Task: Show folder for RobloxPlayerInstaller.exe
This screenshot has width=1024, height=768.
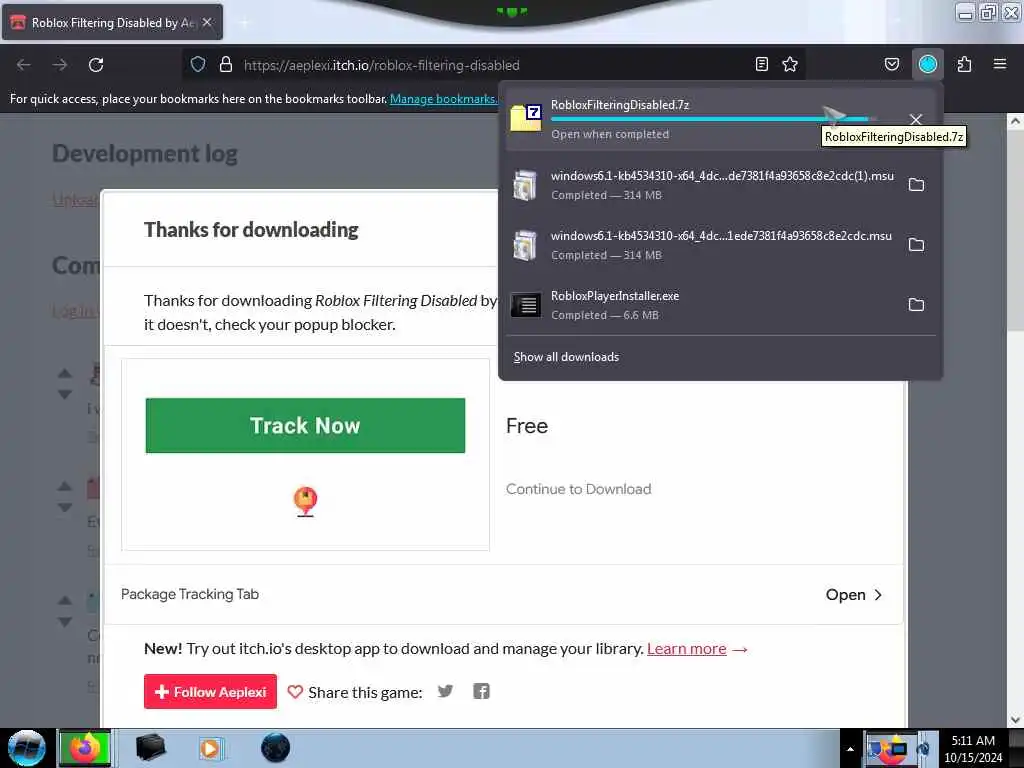Action: coord(916,305)
